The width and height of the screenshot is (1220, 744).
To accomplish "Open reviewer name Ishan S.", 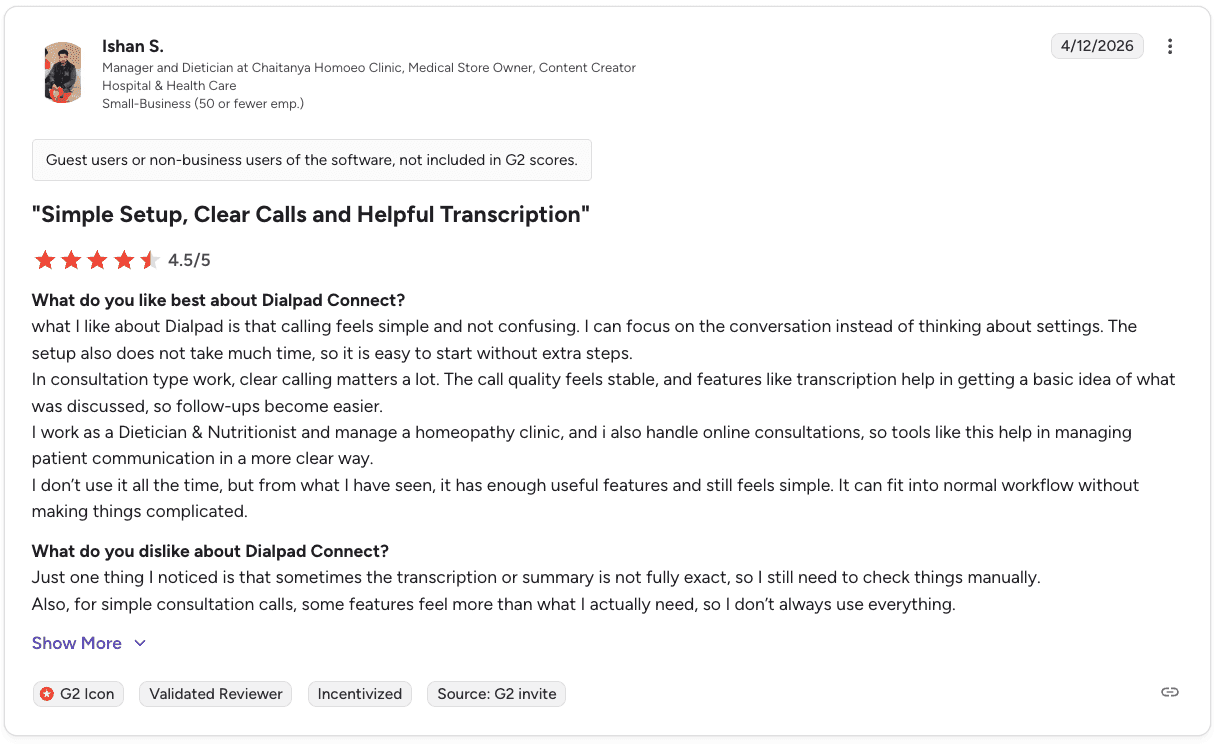I will coord(133,46).
